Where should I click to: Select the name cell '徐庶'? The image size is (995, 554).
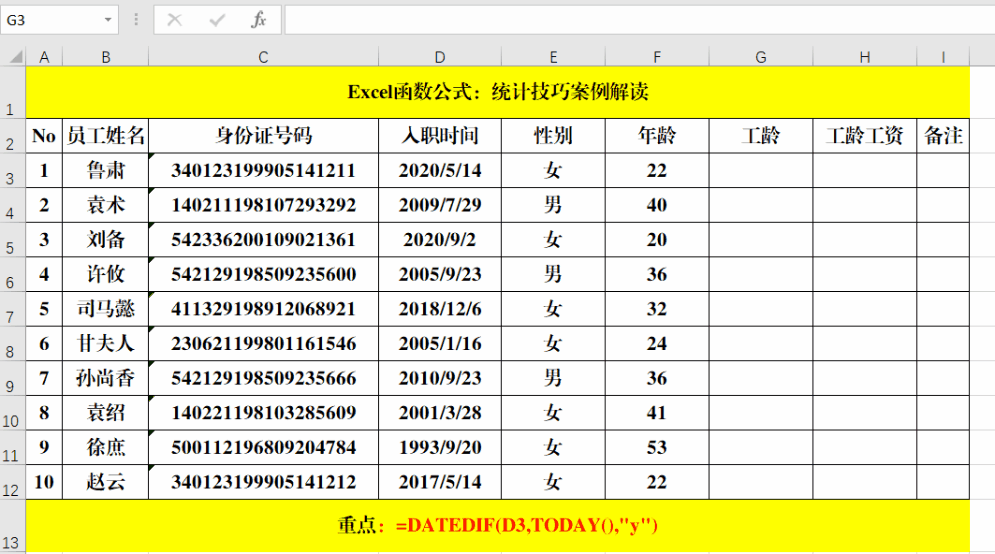pyautogui.click(x=105, y=447)
